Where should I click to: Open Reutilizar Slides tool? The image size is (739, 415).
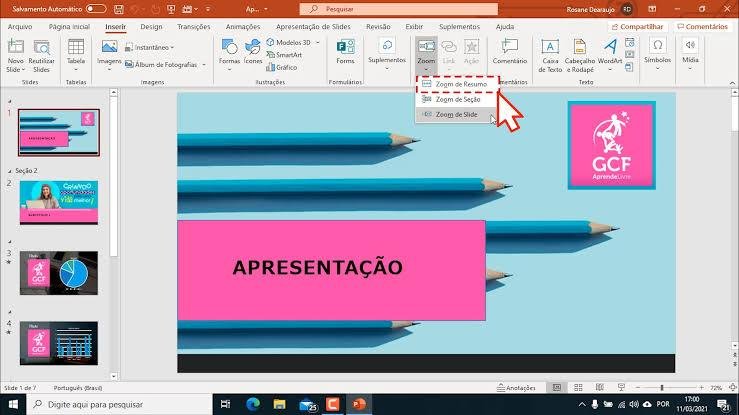41,56
